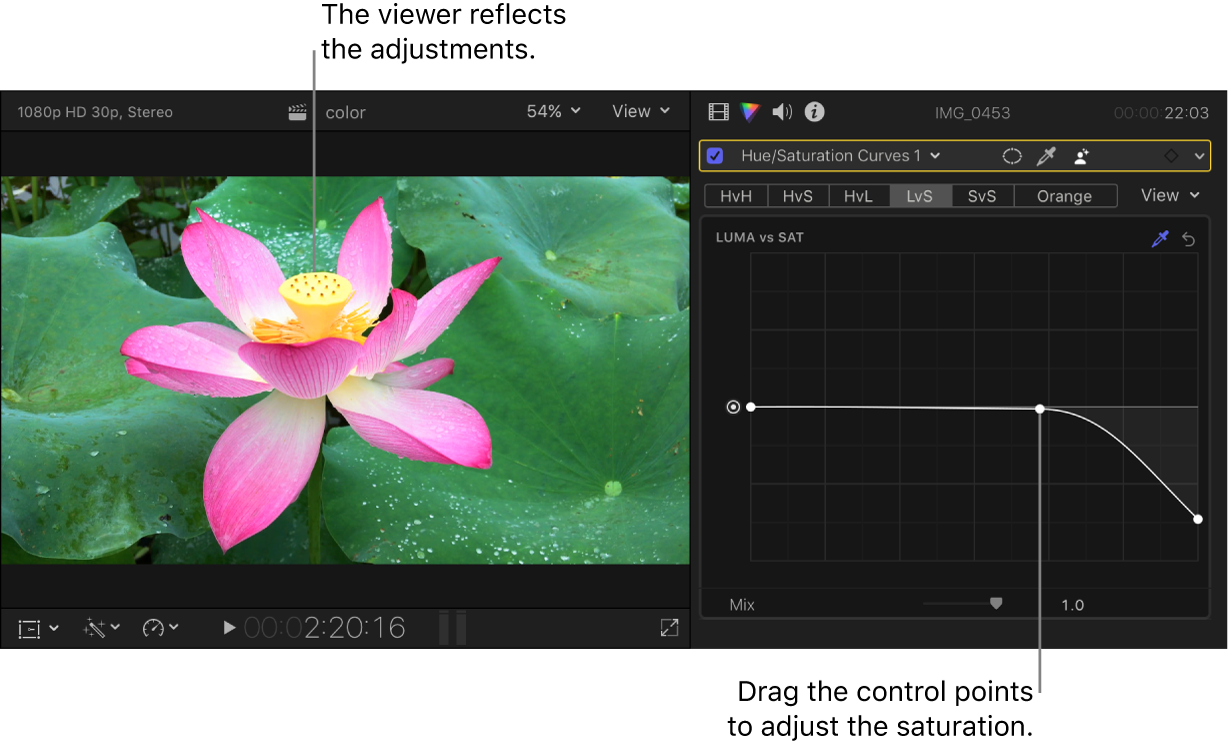
Task: Click the target circle at curve left edge
Action: [733, 407]
